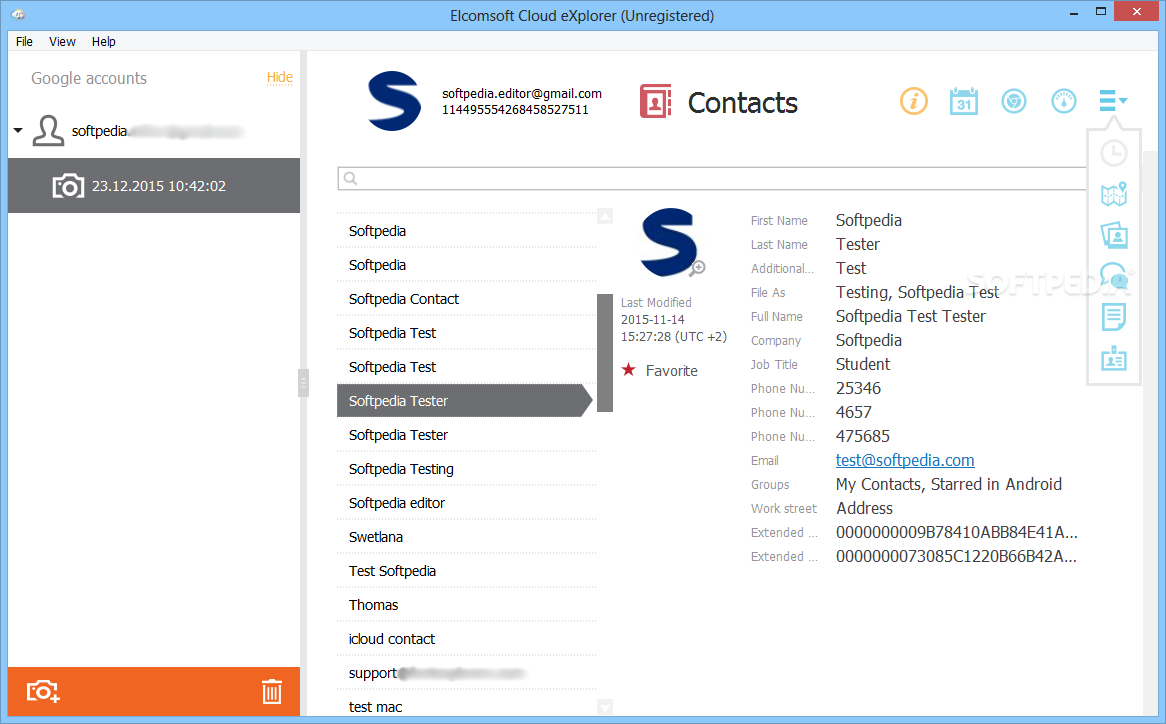
Task: Select the test mac contact
Action: 466,707
